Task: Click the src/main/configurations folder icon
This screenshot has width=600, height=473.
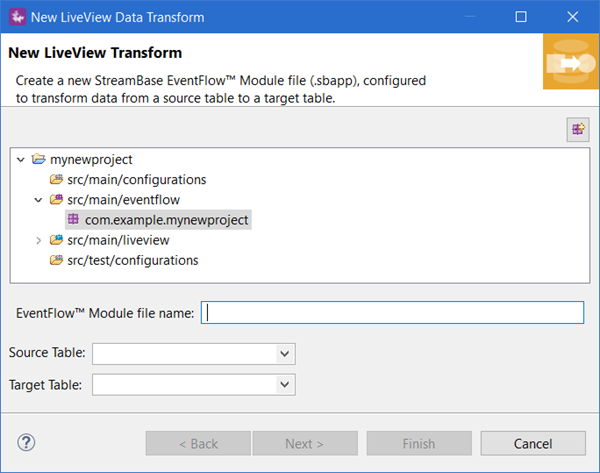Action: click(57, 180)
